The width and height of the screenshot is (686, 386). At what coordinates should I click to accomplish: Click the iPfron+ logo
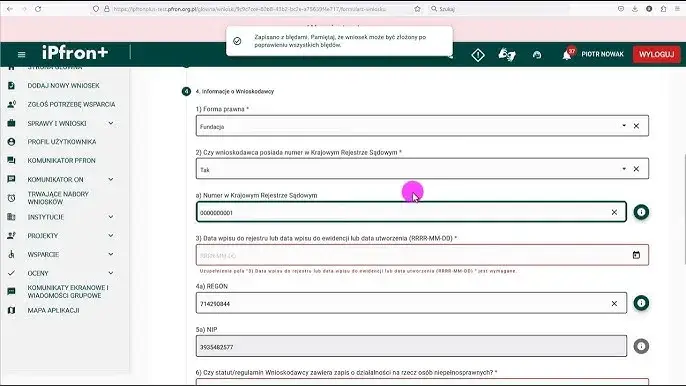(75, 53)
